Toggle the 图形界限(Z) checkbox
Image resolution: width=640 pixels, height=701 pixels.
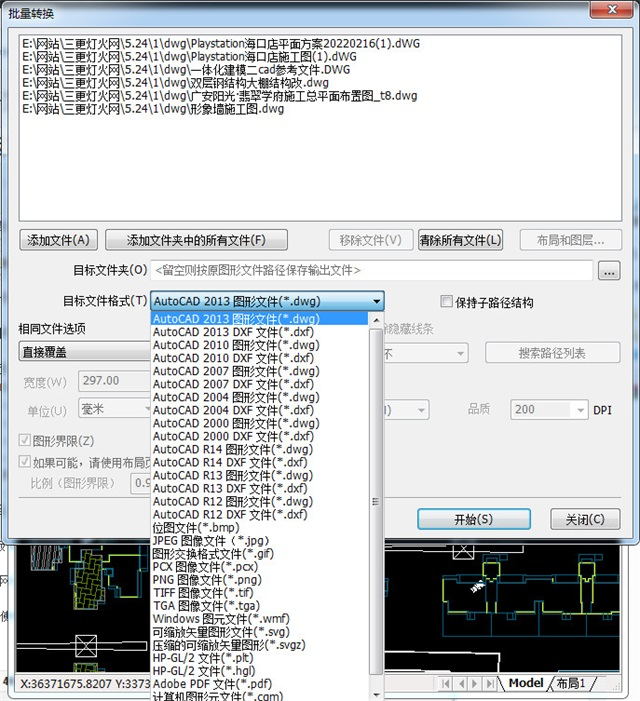click(25, 440)
